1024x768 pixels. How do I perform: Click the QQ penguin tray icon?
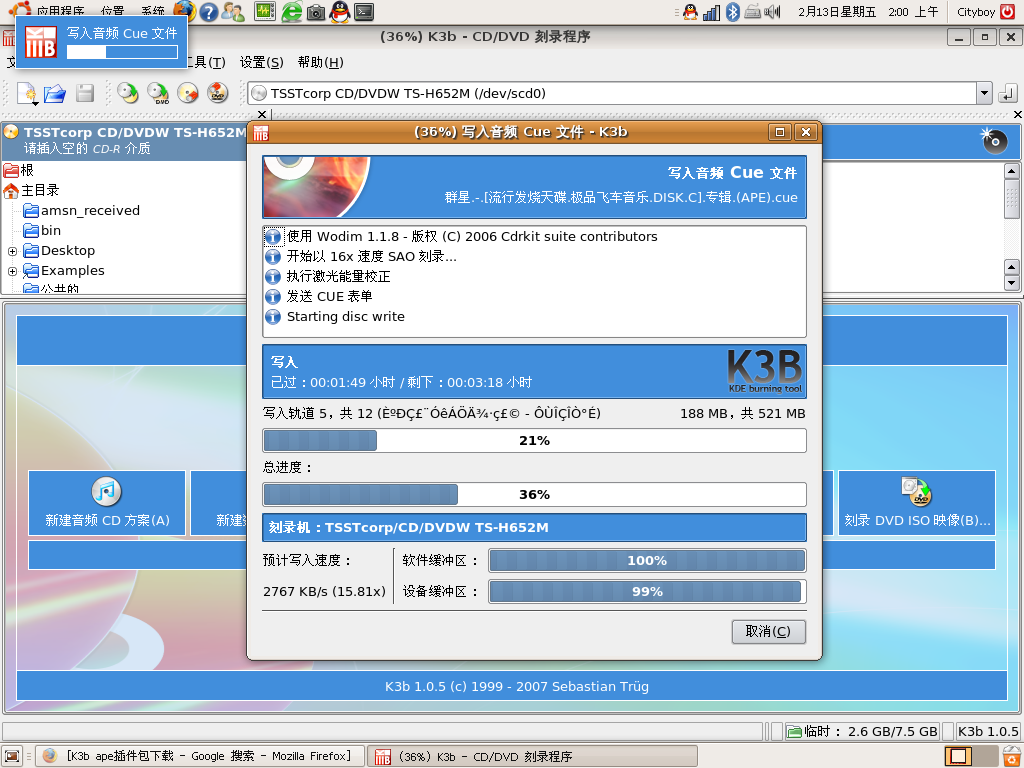tap(690, 12)
